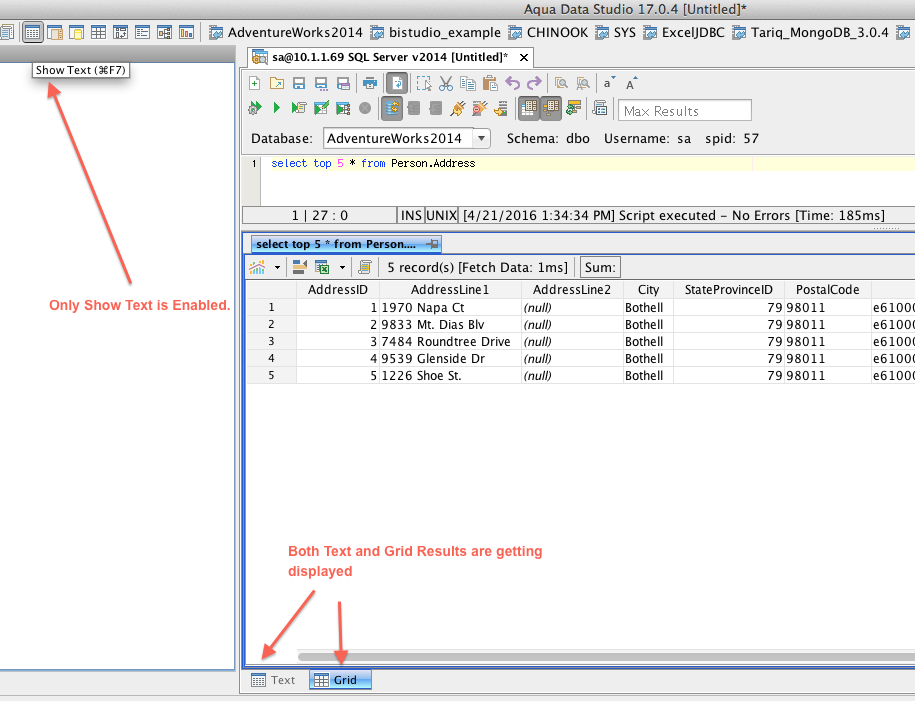Click the Connect plug icon
Image resolution: width=915 pixels, height=701 pixels.
[458, 108]
